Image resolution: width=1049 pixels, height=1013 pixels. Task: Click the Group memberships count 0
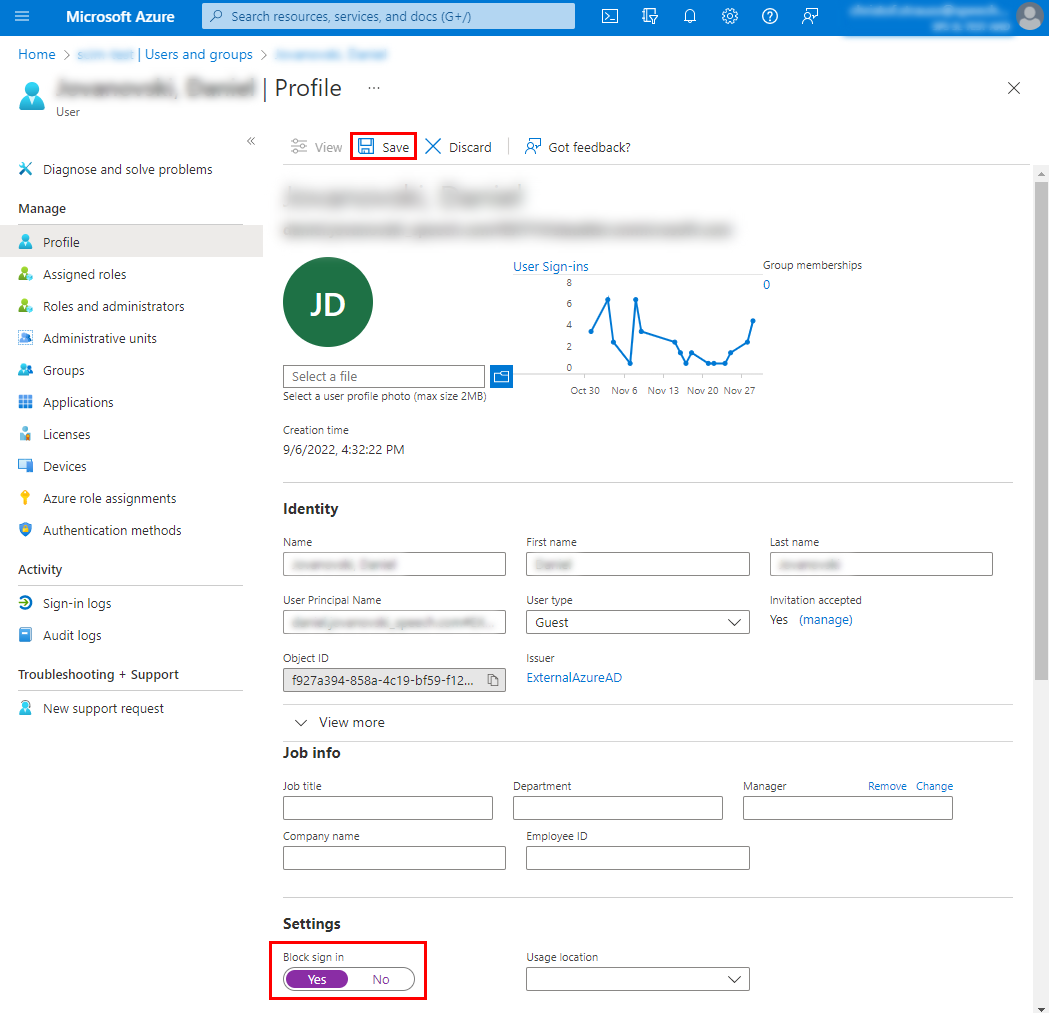(x=767, y=285)
